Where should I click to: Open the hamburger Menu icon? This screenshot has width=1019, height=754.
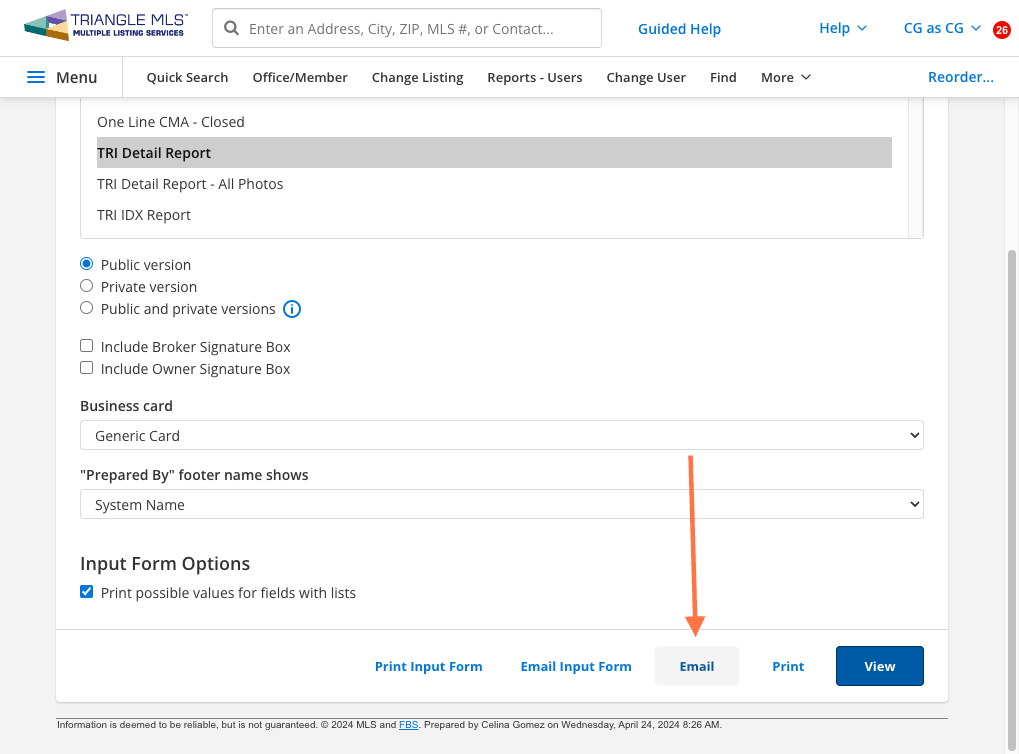[x=36, y=77]
